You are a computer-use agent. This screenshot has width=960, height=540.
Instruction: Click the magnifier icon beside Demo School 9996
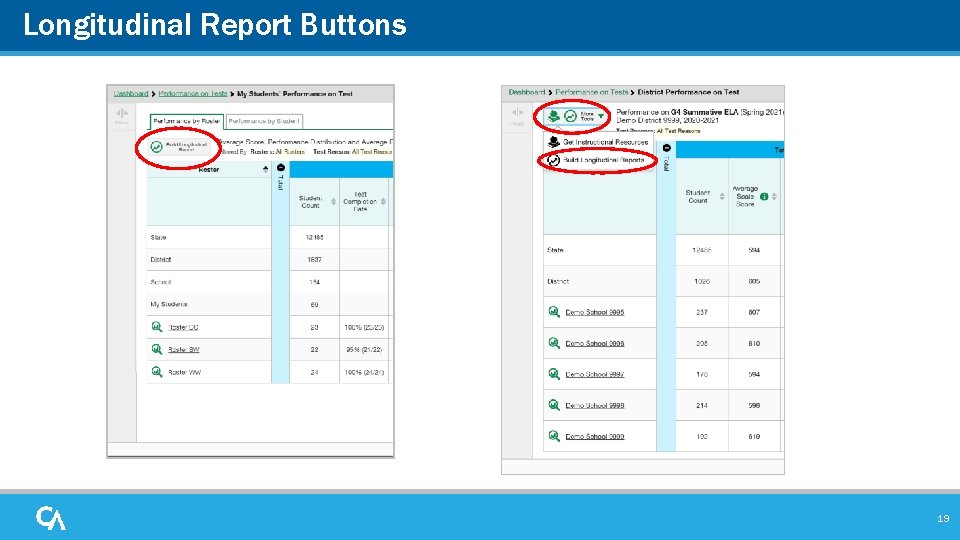tap(554, 343)
